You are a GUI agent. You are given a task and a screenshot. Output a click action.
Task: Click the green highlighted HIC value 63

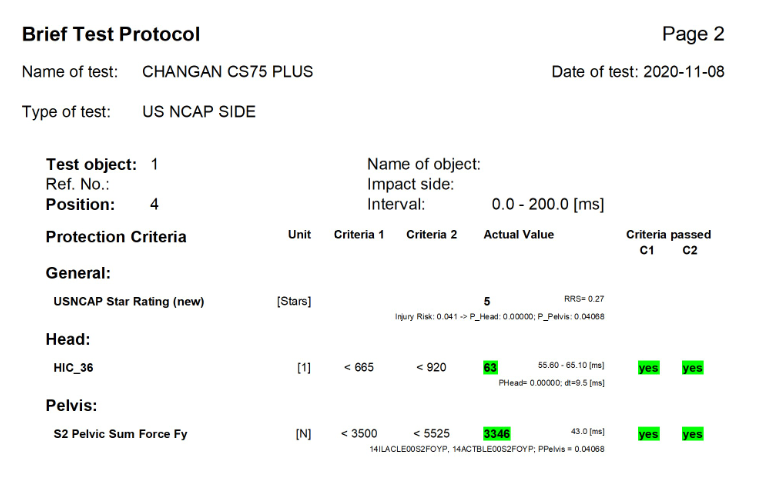pos(491,368)
